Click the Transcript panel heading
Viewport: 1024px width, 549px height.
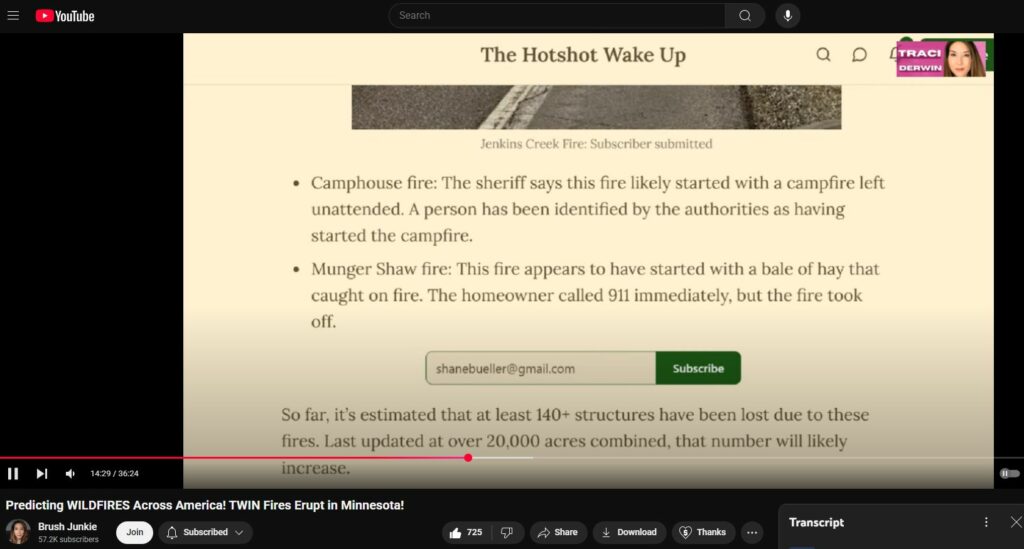pyautogui.click(x=816, y=522)
